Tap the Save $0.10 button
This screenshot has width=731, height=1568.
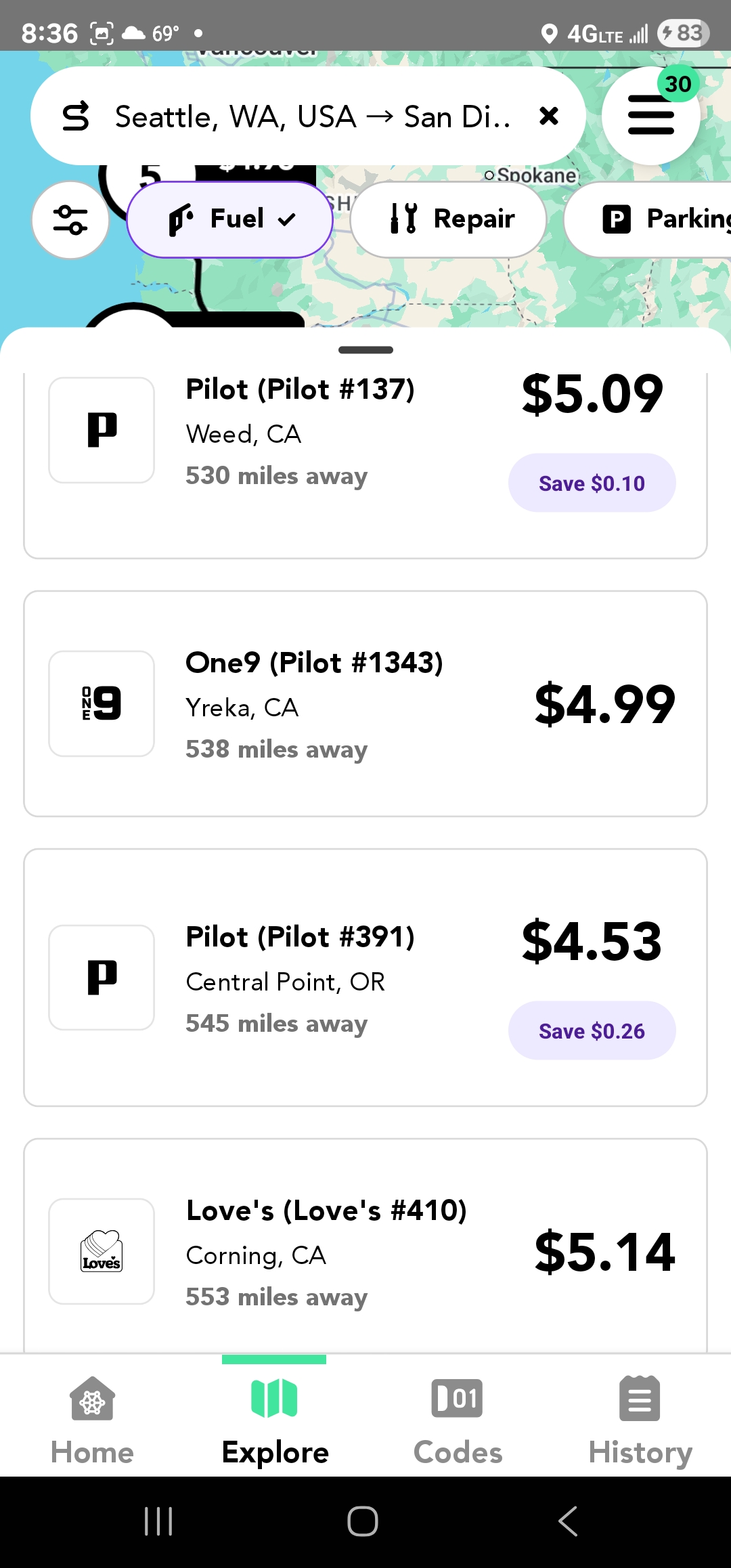click(592, 483)
